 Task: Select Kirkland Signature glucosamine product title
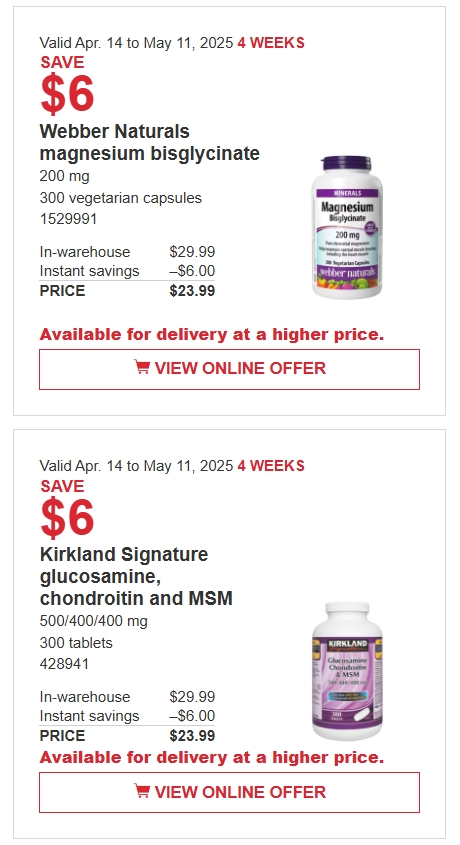pos(136,576)
